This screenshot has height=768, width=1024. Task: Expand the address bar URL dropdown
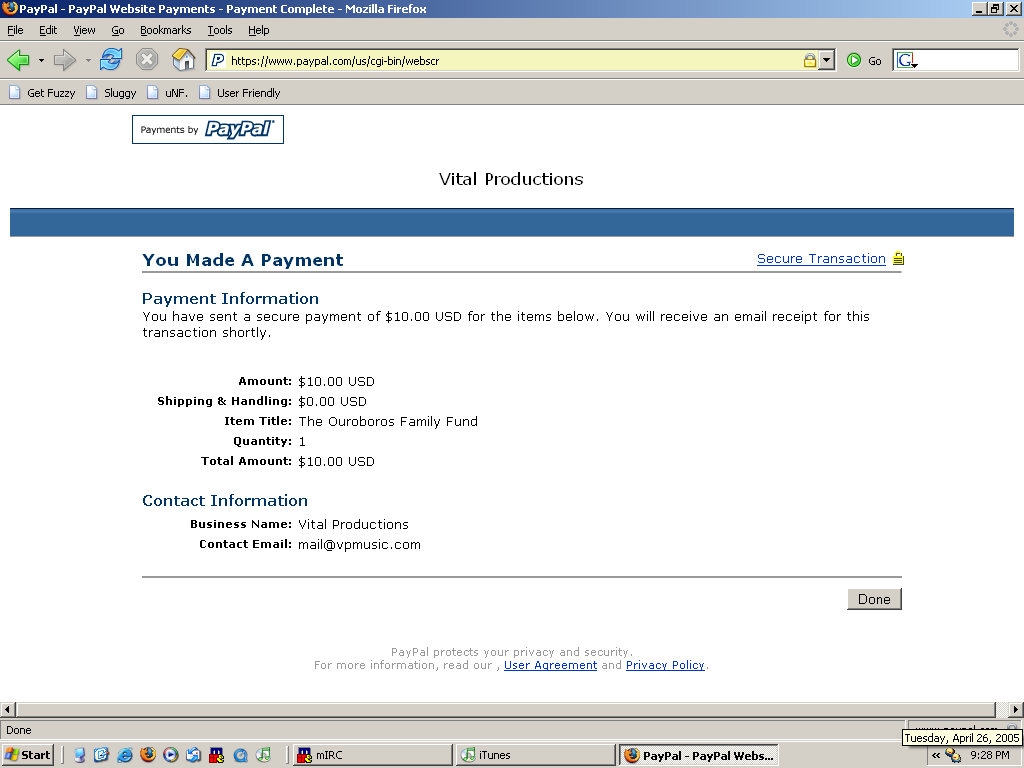click(827, 61)
